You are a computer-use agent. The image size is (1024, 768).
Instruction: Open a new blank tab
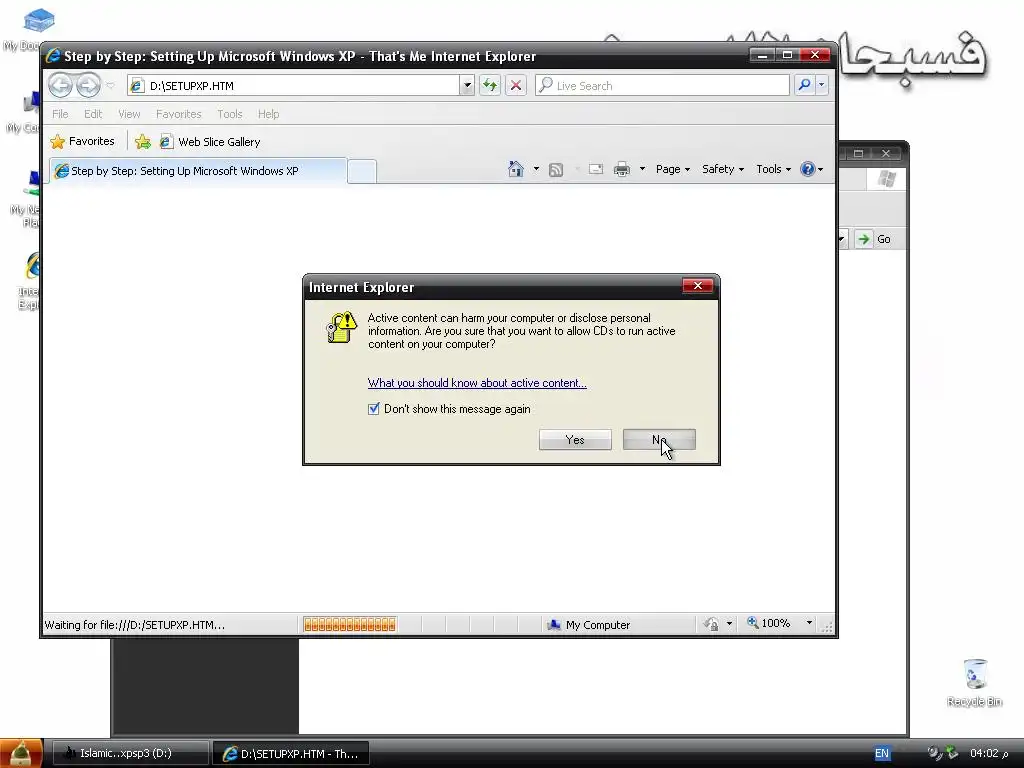coord(362,172)
